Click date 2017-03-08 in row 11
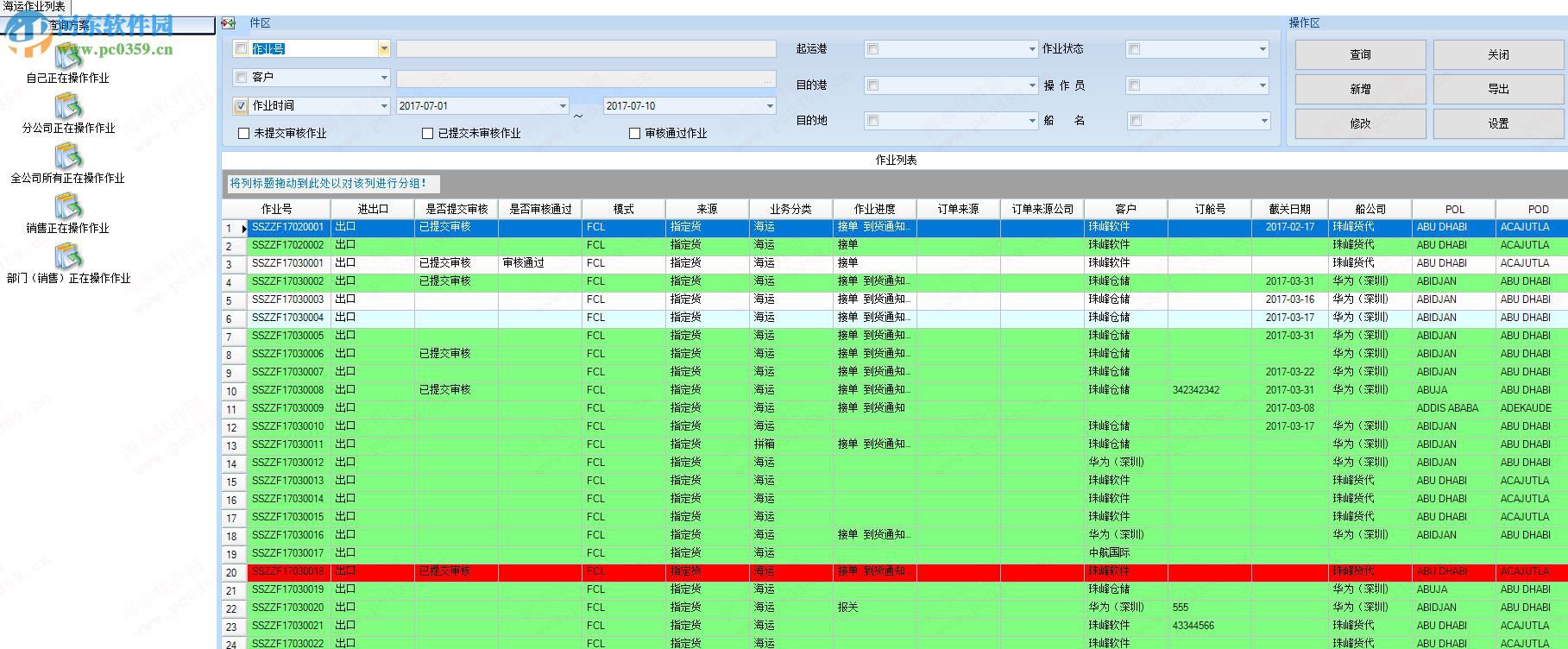 [1289, 408]
